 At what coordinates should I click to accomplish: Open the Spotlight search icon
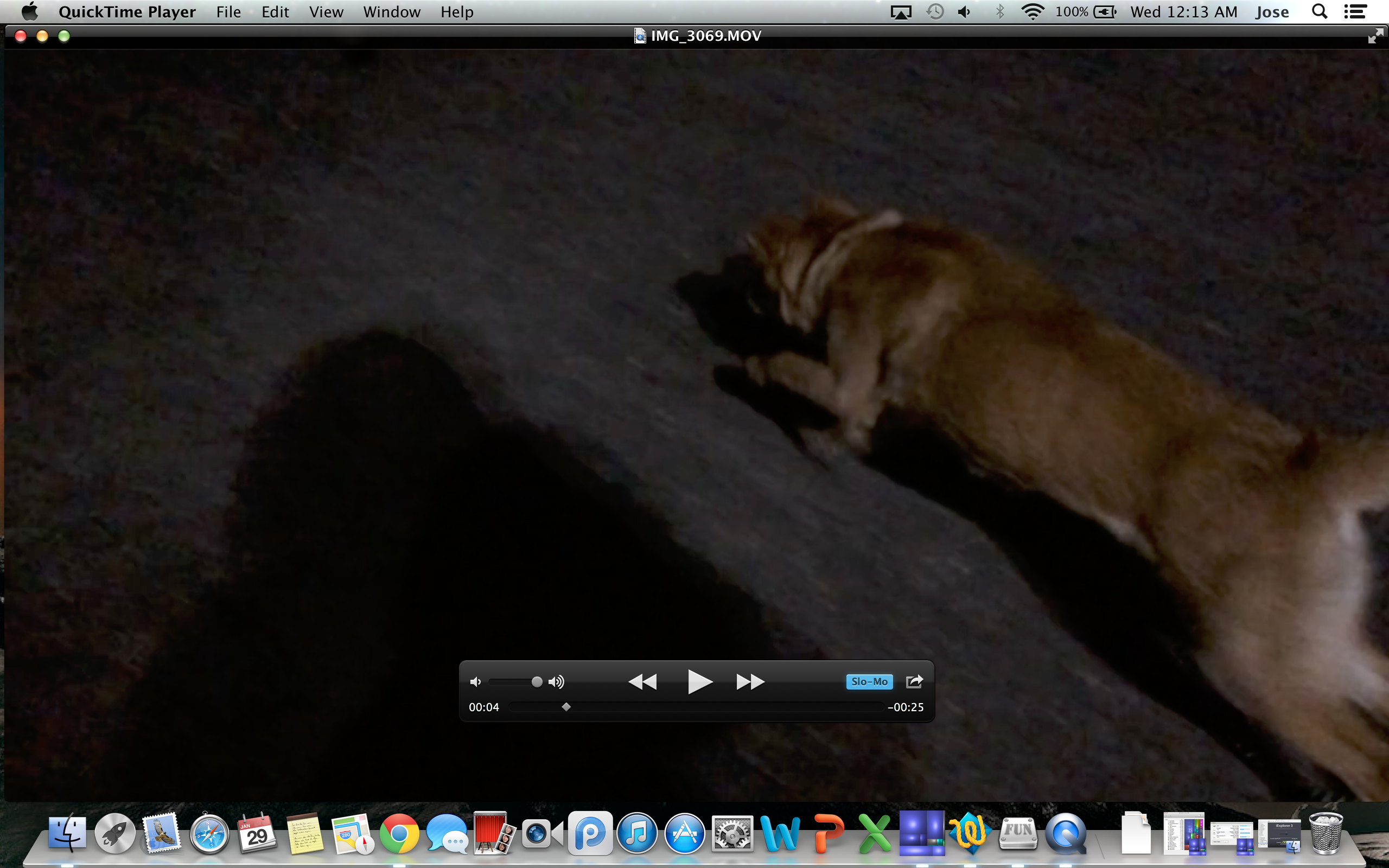click(x=1320, y=12)
